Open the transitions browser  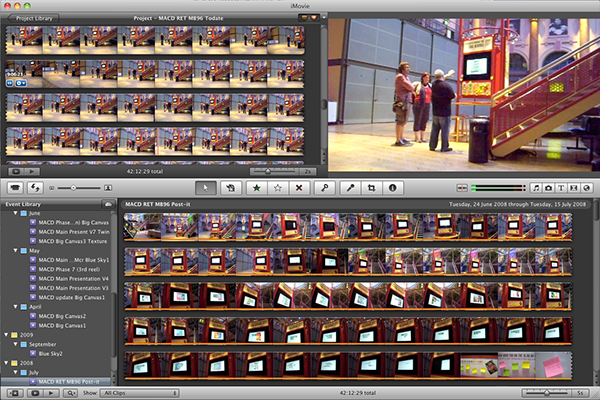coord(573,188)
